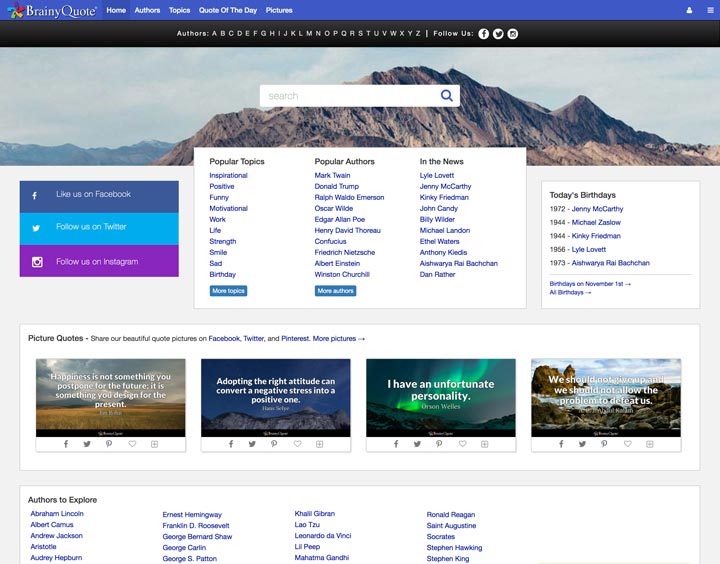Image resolution: width=720 pixels, height=564 pixels.
Task: Pin the Orson Welles quote picture
Action: (439, 444)
